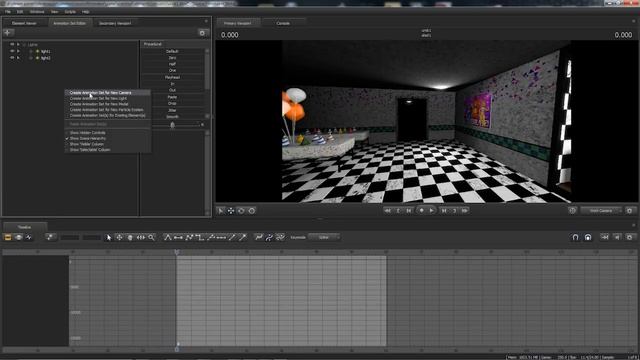Click the Half procedural preset
Screen dimensions: 640x360
(x=172, y=64)
